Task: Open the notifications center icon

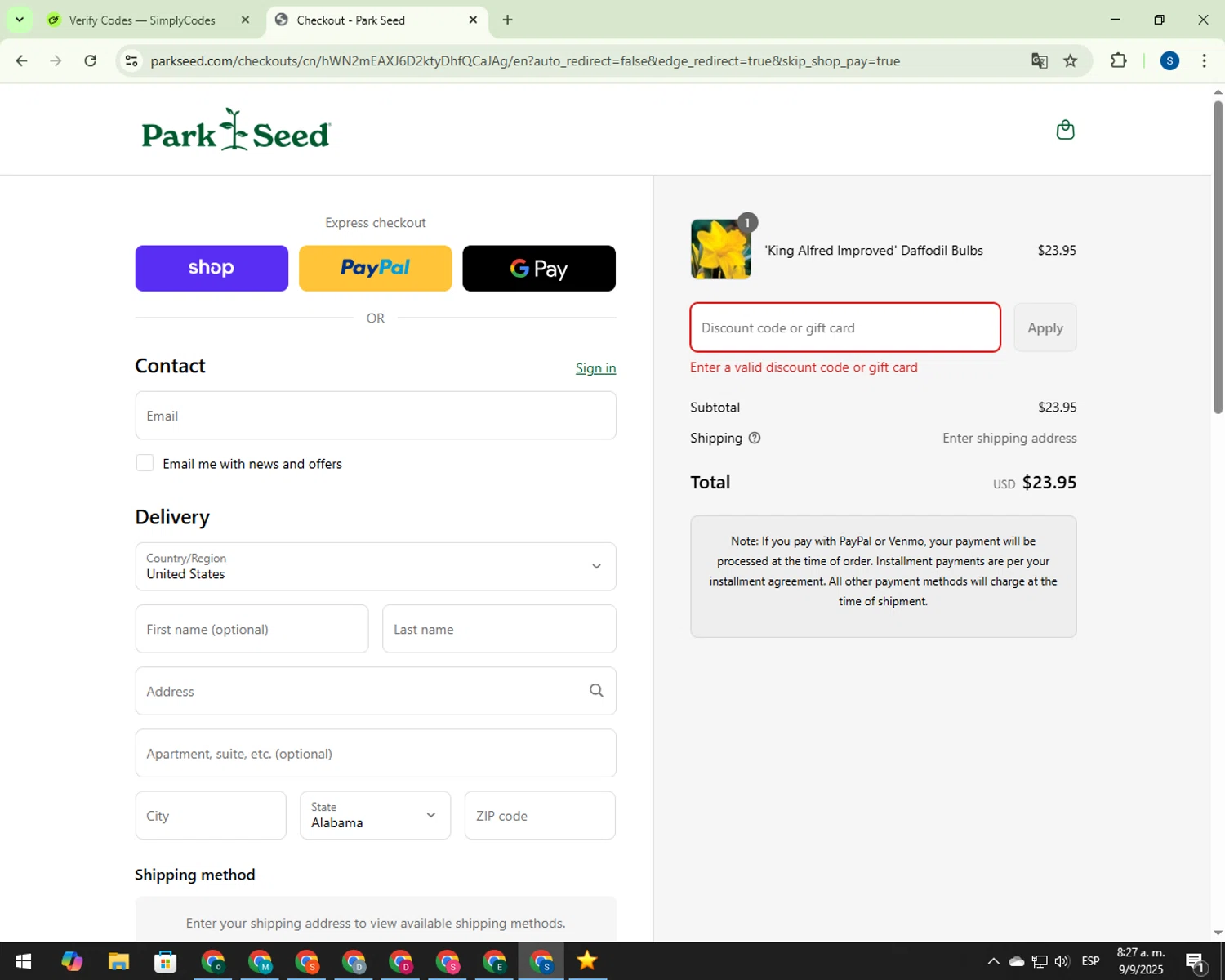Action: click(x=1196, y=961)
